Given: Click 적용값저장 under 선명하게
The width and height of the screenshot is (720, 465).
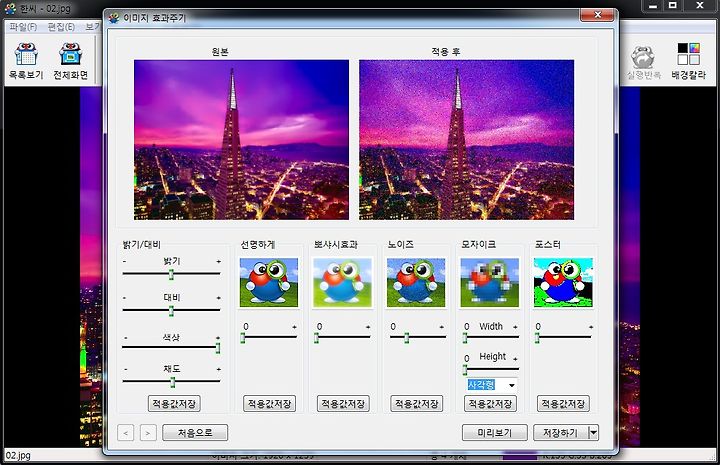Looking at the screenshot, I should 270,403.
